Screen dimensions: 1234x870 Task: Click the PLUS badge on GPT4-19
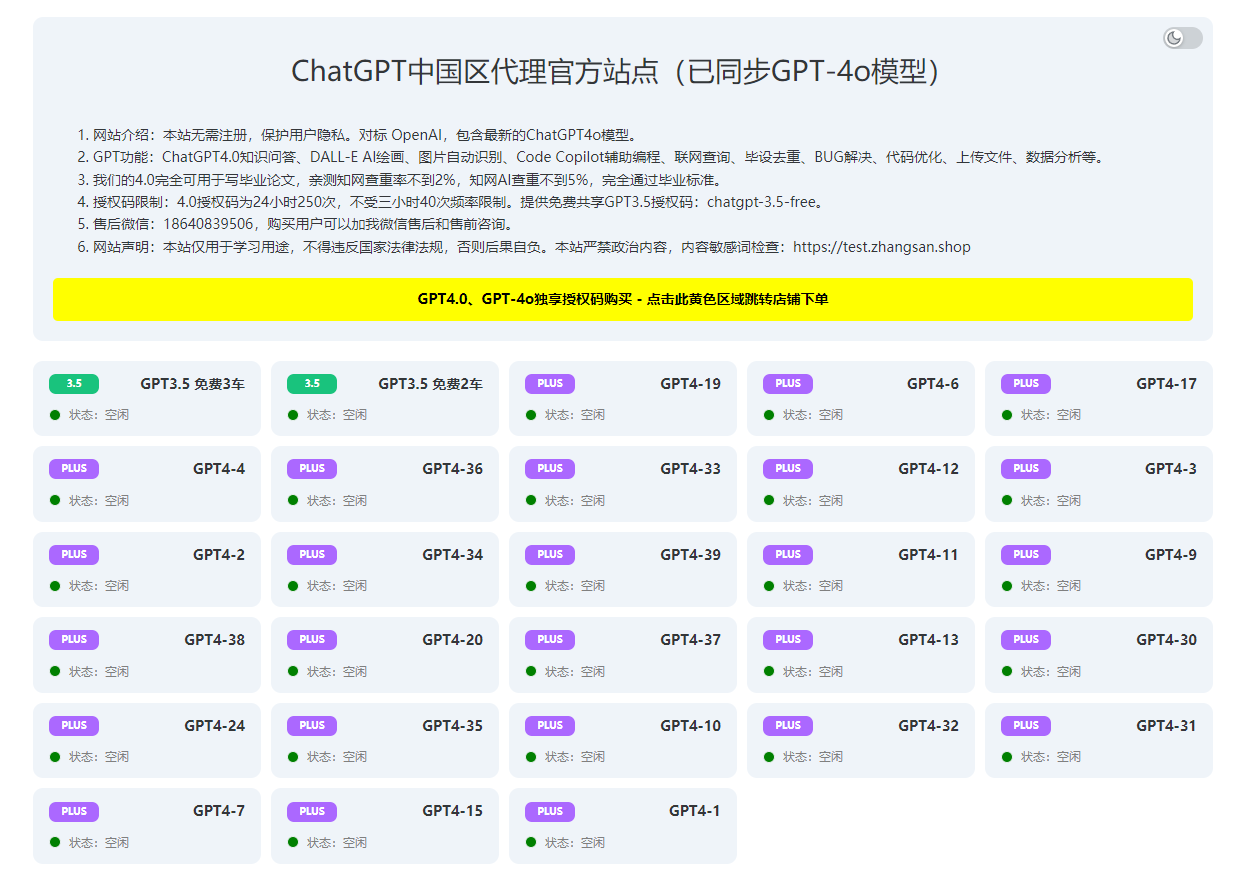(550, 383)
